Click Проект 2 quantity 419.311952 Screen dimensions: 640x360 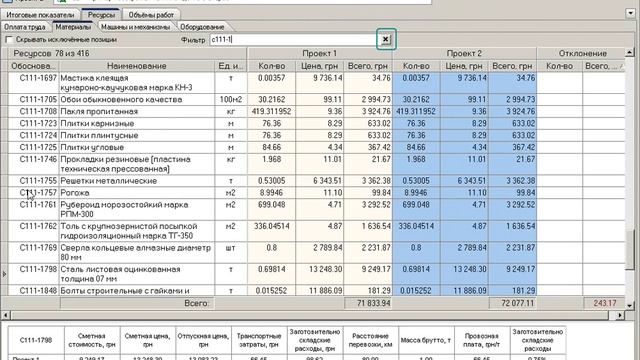point(416,111)
